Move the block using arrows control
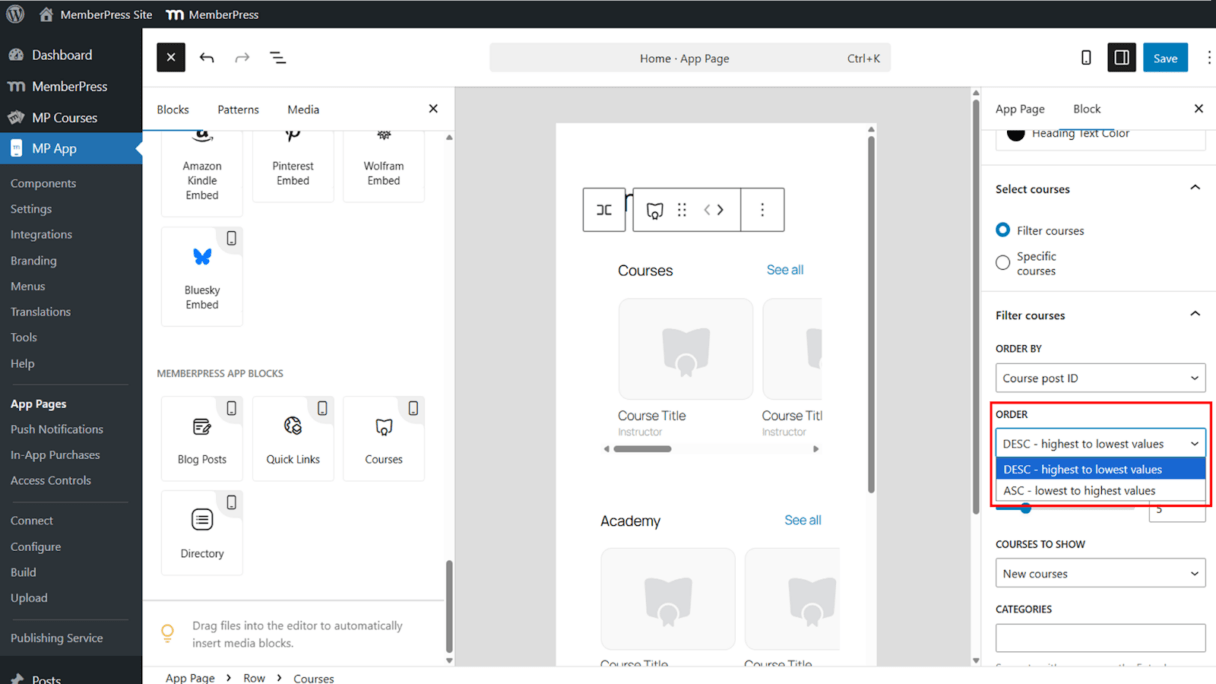Image resolution: width=1216 pixels, height=684 pixels. click(713, 210)
